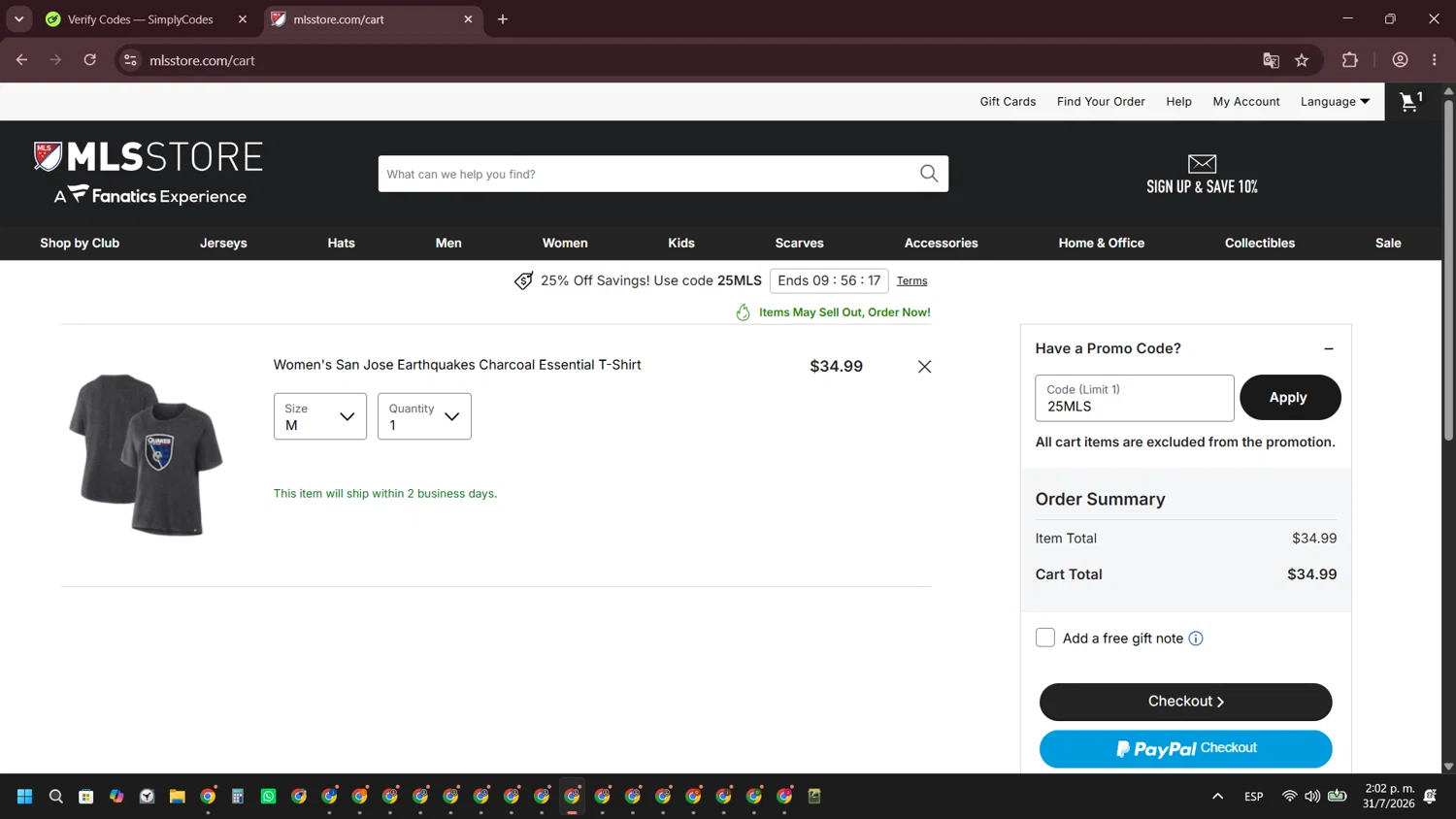
Task: Open the Size dropdown
Action: pos(320,416)
